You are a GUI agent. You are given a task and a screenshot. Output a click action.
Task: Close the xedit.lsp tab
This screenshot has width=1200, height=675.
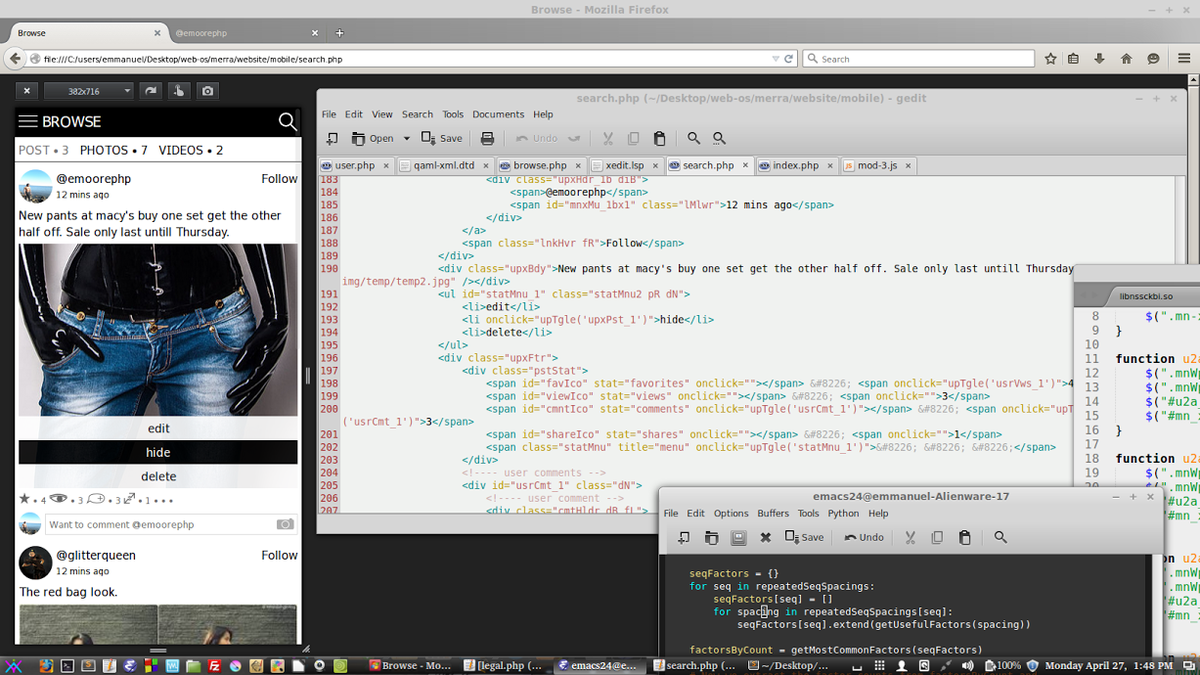coord(654,165)
